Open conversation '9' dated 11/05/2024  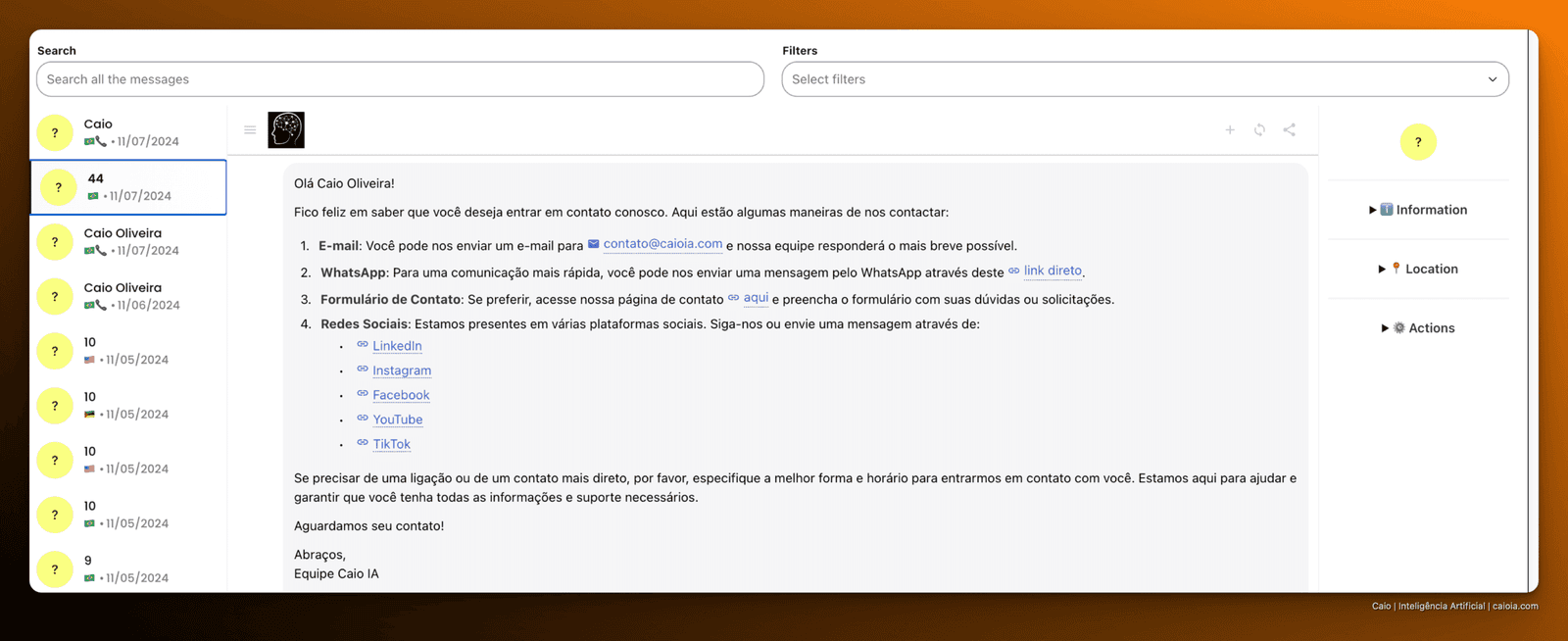pos(128,569)
